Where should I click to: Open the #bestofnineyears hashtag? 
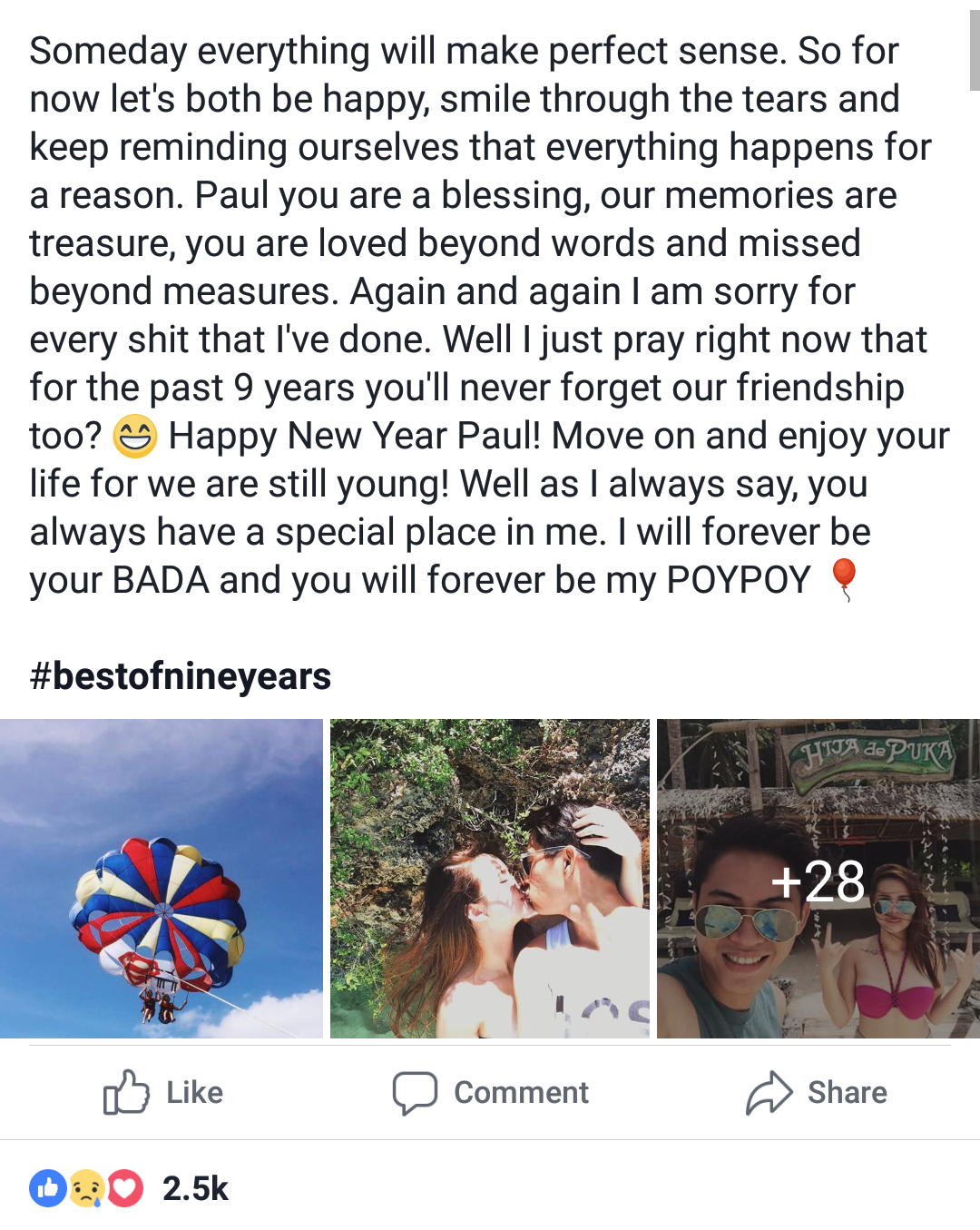180,676
